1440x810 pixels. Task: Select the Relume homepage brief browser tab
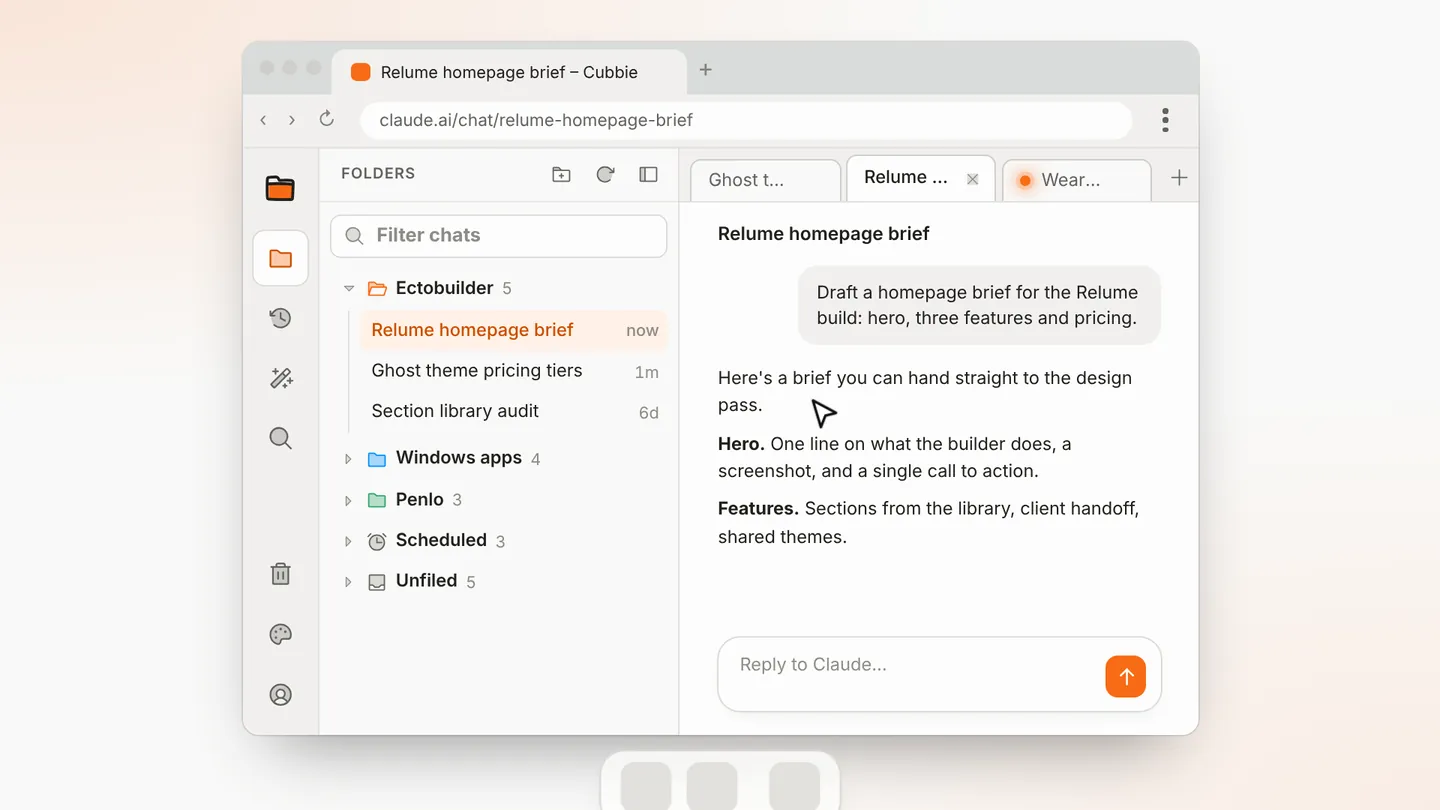(x=509, y=72)
